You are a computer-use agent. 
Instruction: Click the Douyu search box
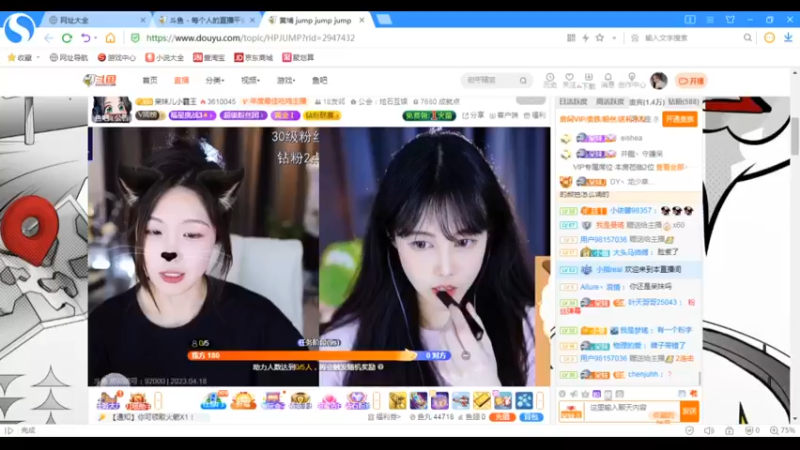pos(496,80)
